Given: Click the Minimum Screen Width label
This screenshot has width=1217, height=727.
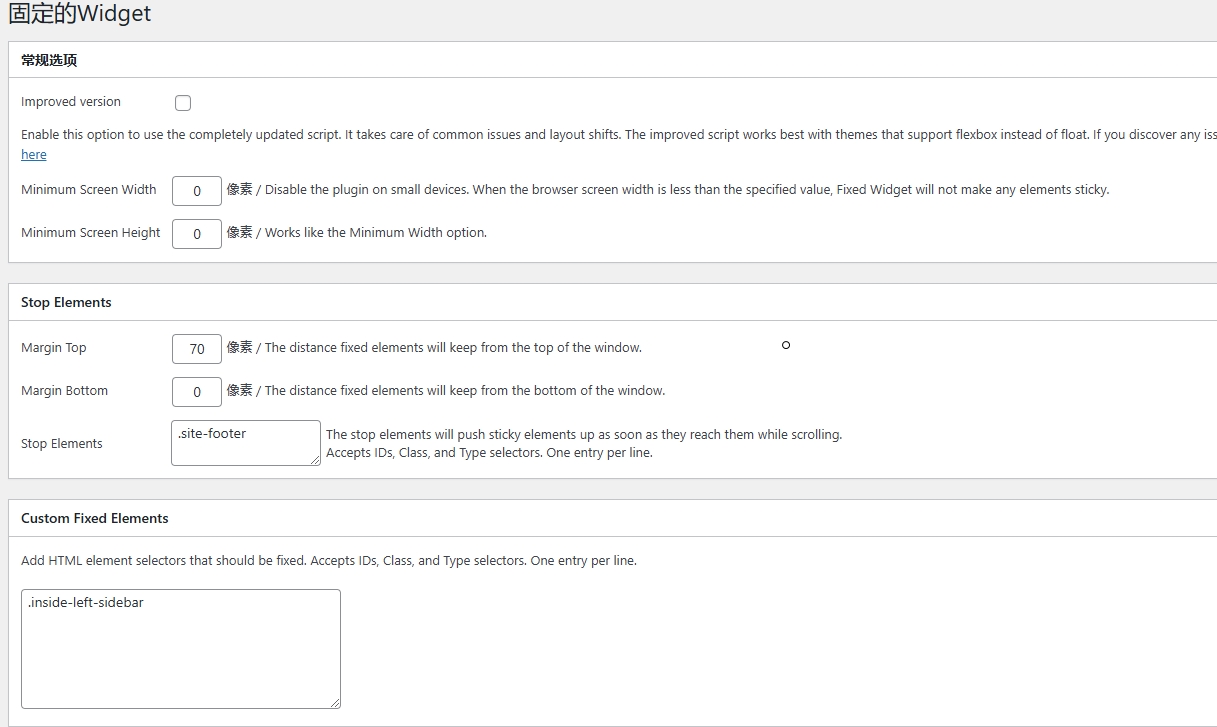Looking at the screenshot, I should click(89, 189).
